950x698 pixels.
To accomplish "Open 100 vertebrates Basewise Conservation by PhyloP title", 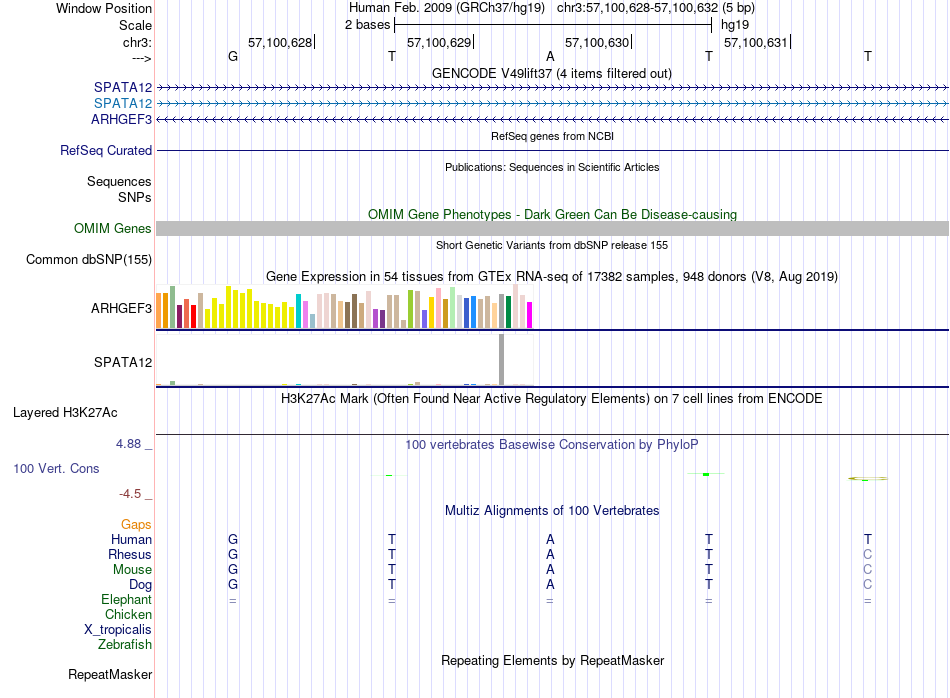I will tap(552, 445).
